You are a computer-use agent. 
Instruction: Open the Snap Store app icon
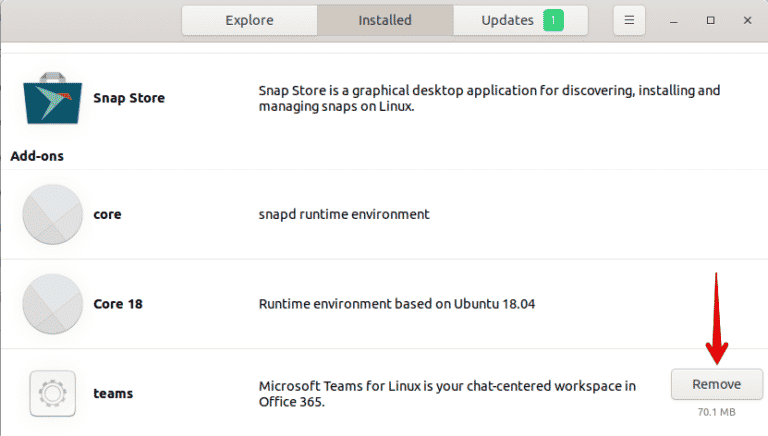pos(52,98)
